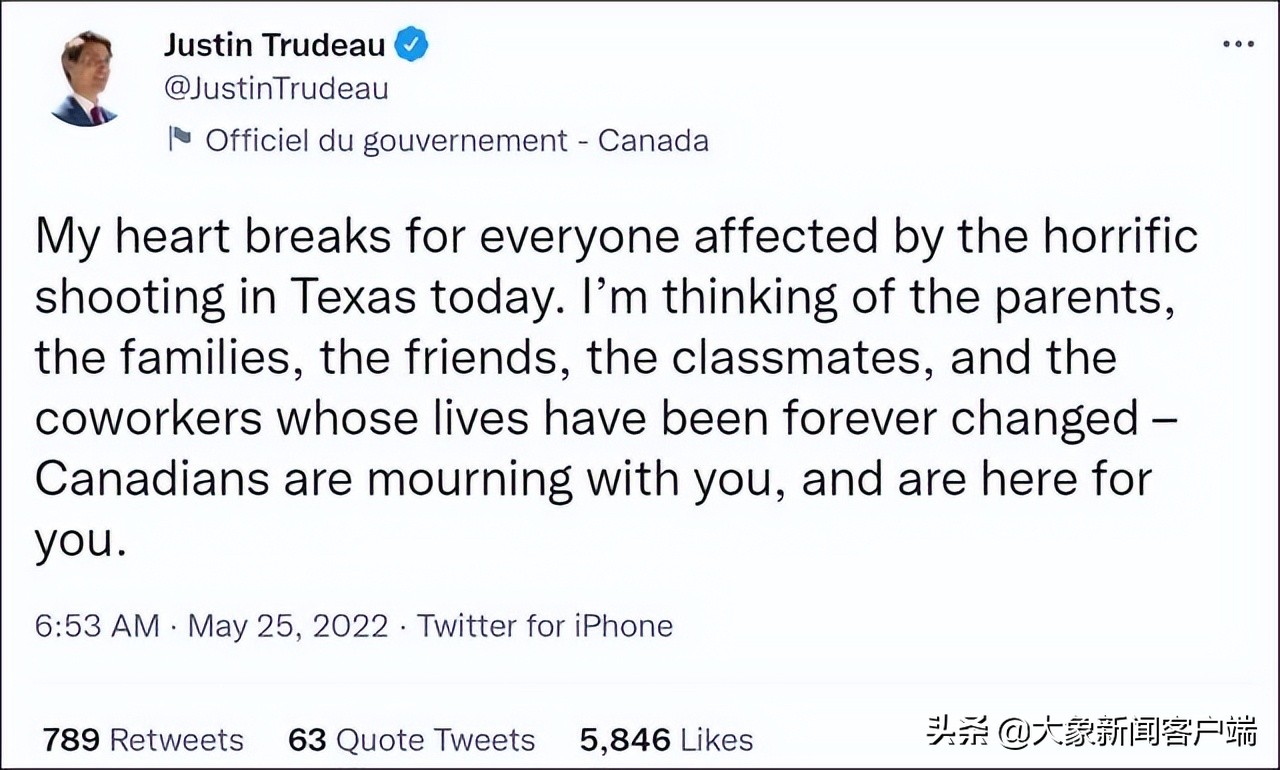
Task: Click the 6:53 AM timestamp
Action: 97,626
